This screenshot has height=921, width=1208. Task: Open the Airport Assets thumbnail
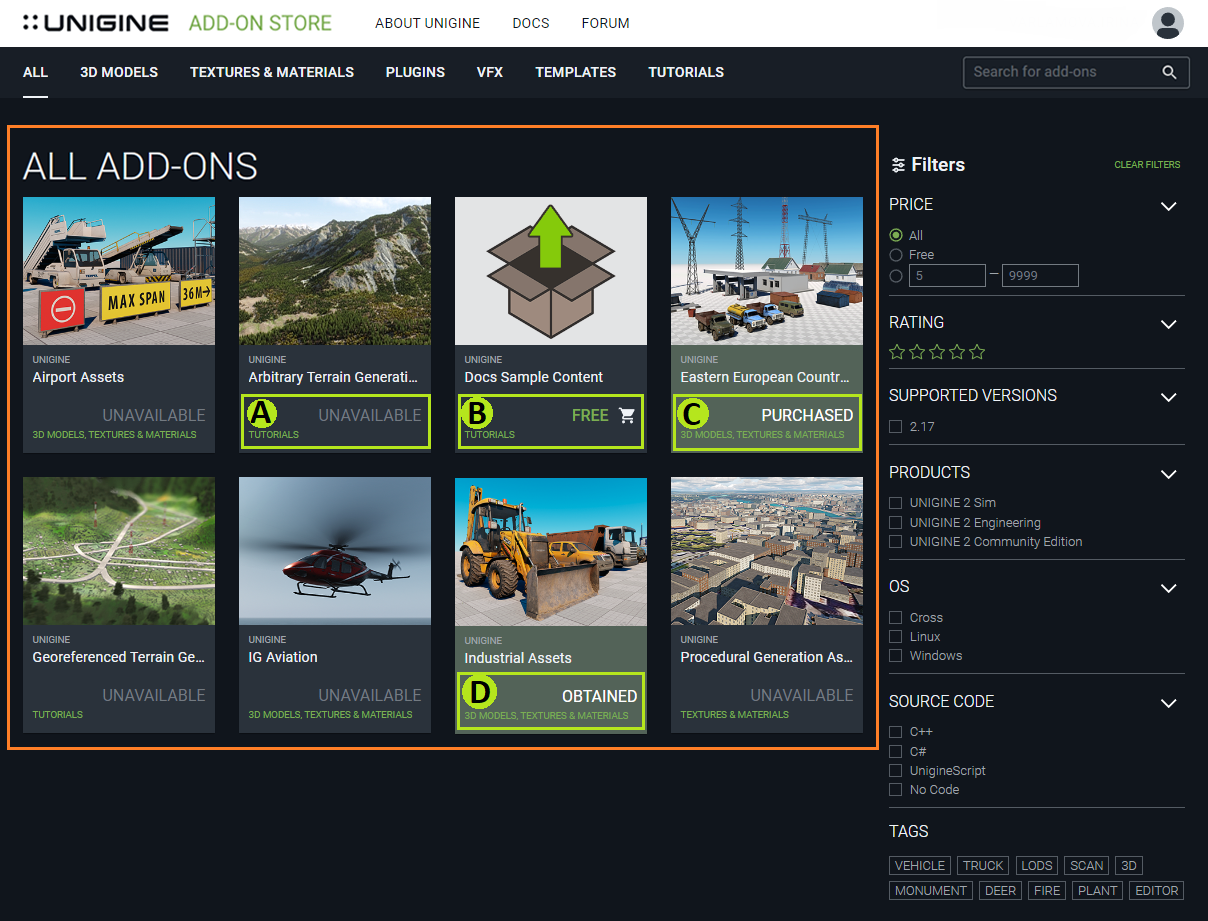(x=119, y=271)
